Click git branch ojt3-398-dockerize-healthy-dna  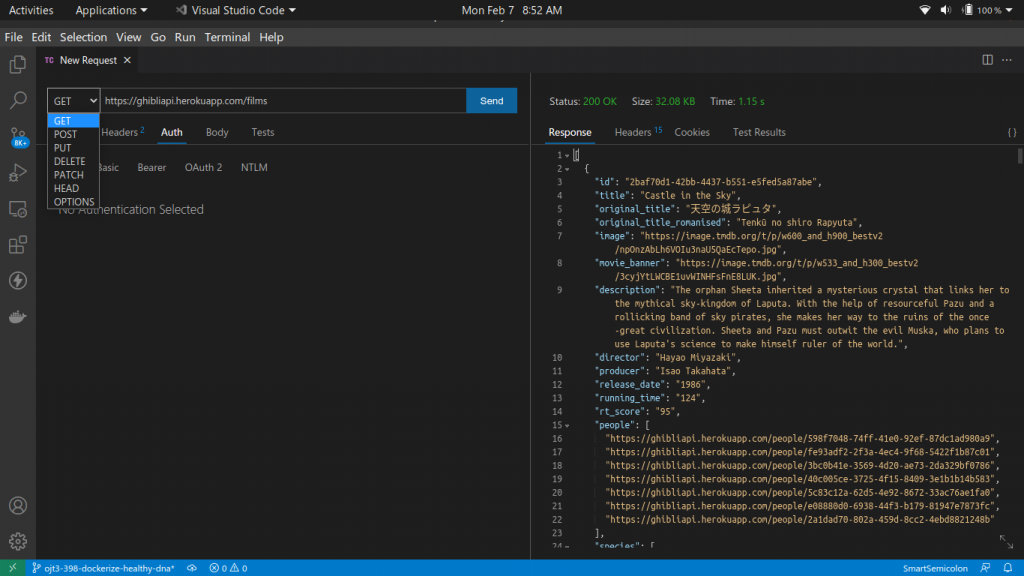point(103,568)
